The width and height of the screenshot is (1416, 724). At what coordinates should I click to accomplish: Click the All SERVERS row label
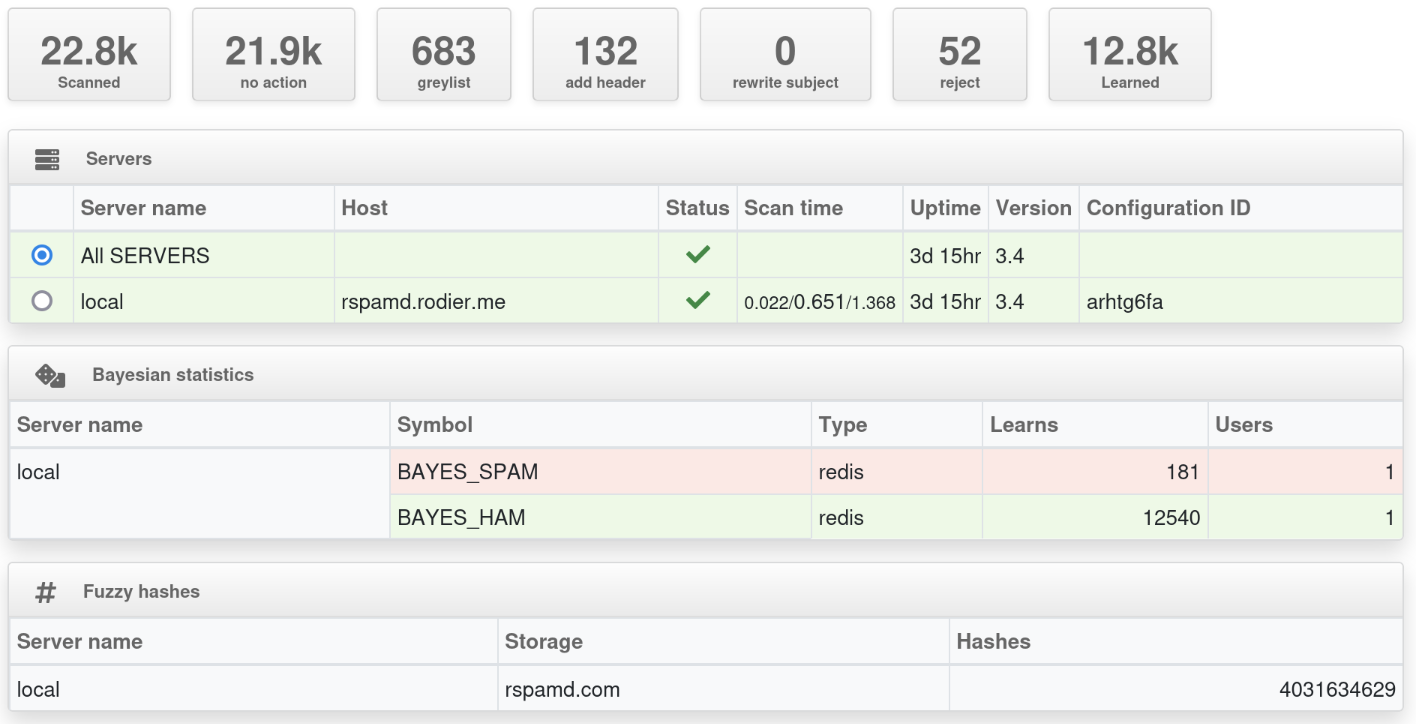(145, 256)
